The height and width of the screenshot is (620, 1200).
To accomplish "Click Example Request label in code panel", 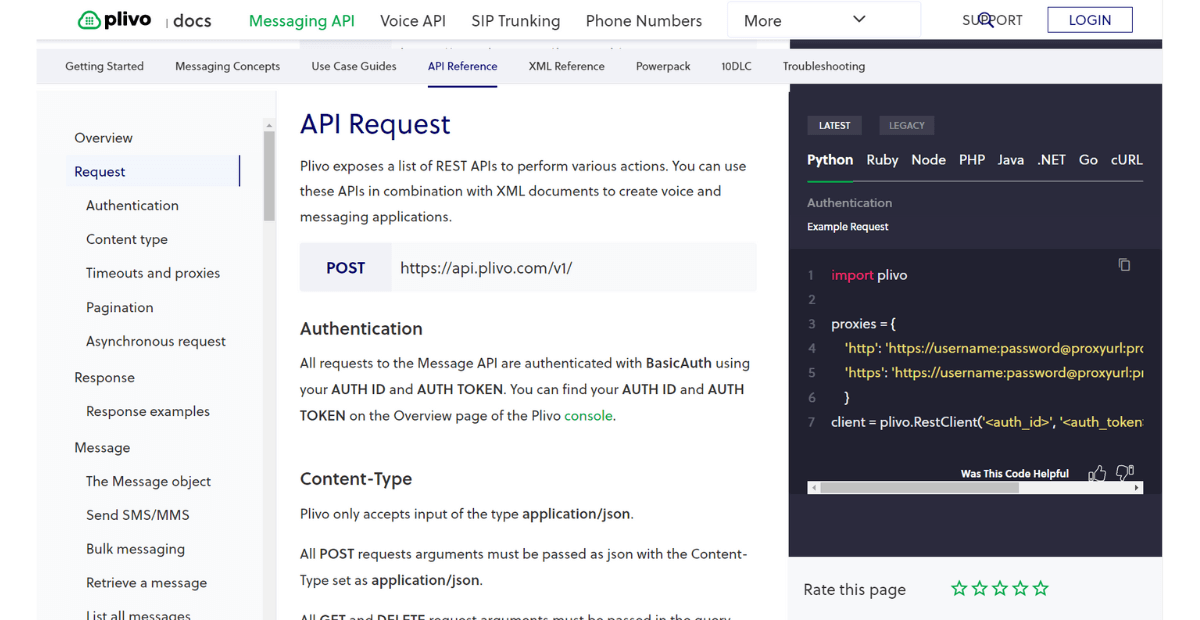I will (x=848, y=227).
